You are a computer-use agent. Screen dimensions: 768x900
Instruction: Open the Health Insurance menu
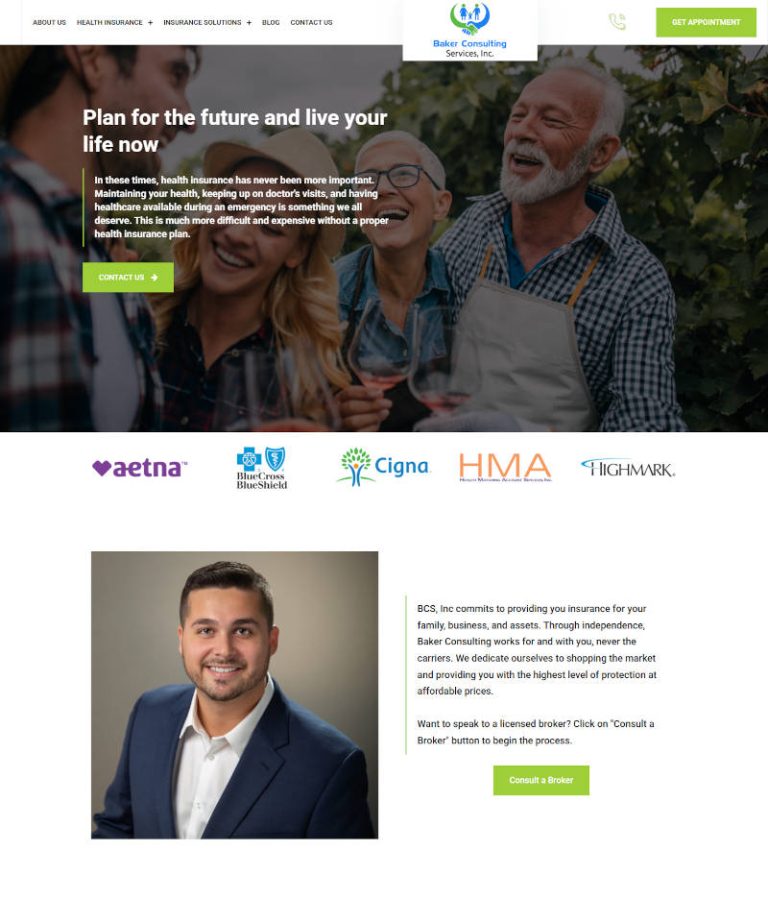pyautogui.click(x=110, y=22)
